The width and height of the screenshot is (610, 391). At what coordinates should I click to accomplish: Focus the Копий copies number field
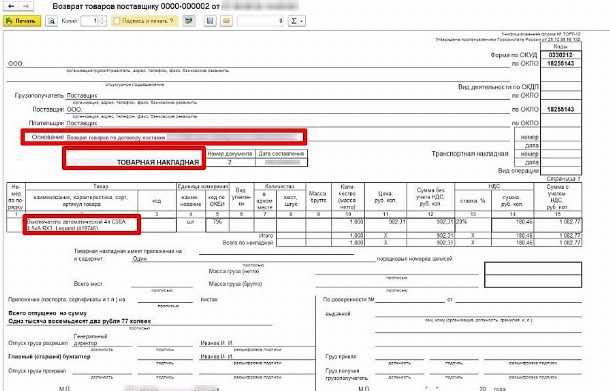(x=89, y=21)
